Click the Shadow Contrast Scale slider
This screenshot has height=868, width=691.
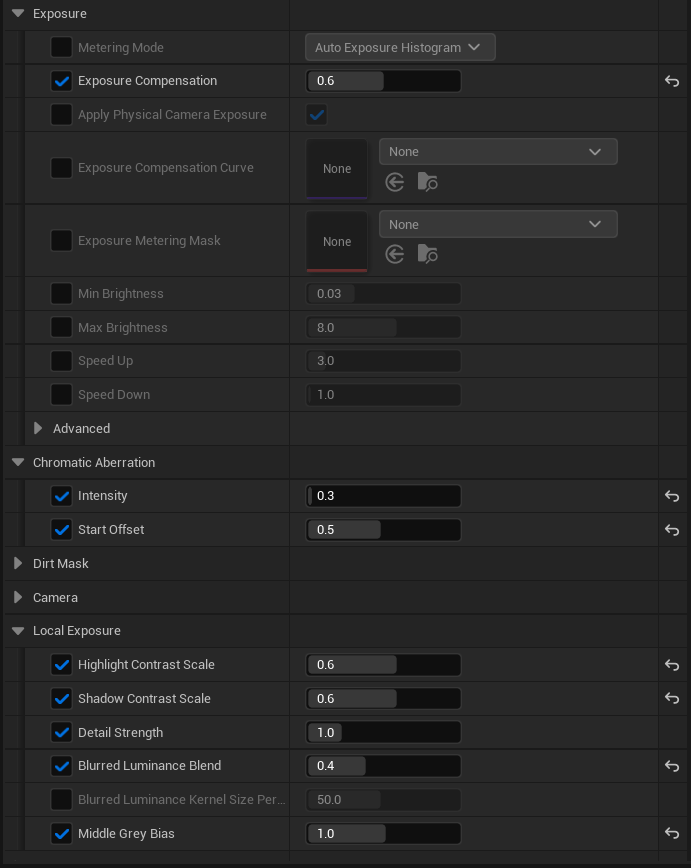pyautogui.click(x=383, y=699)
